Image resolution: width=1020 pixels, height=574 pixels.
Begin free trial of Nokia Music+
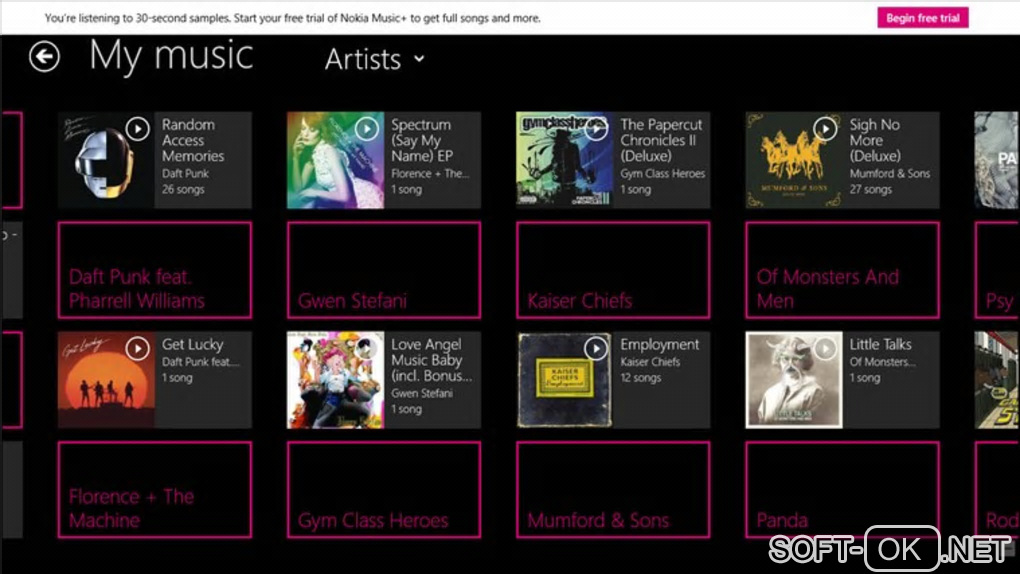(x=922, y=18)
